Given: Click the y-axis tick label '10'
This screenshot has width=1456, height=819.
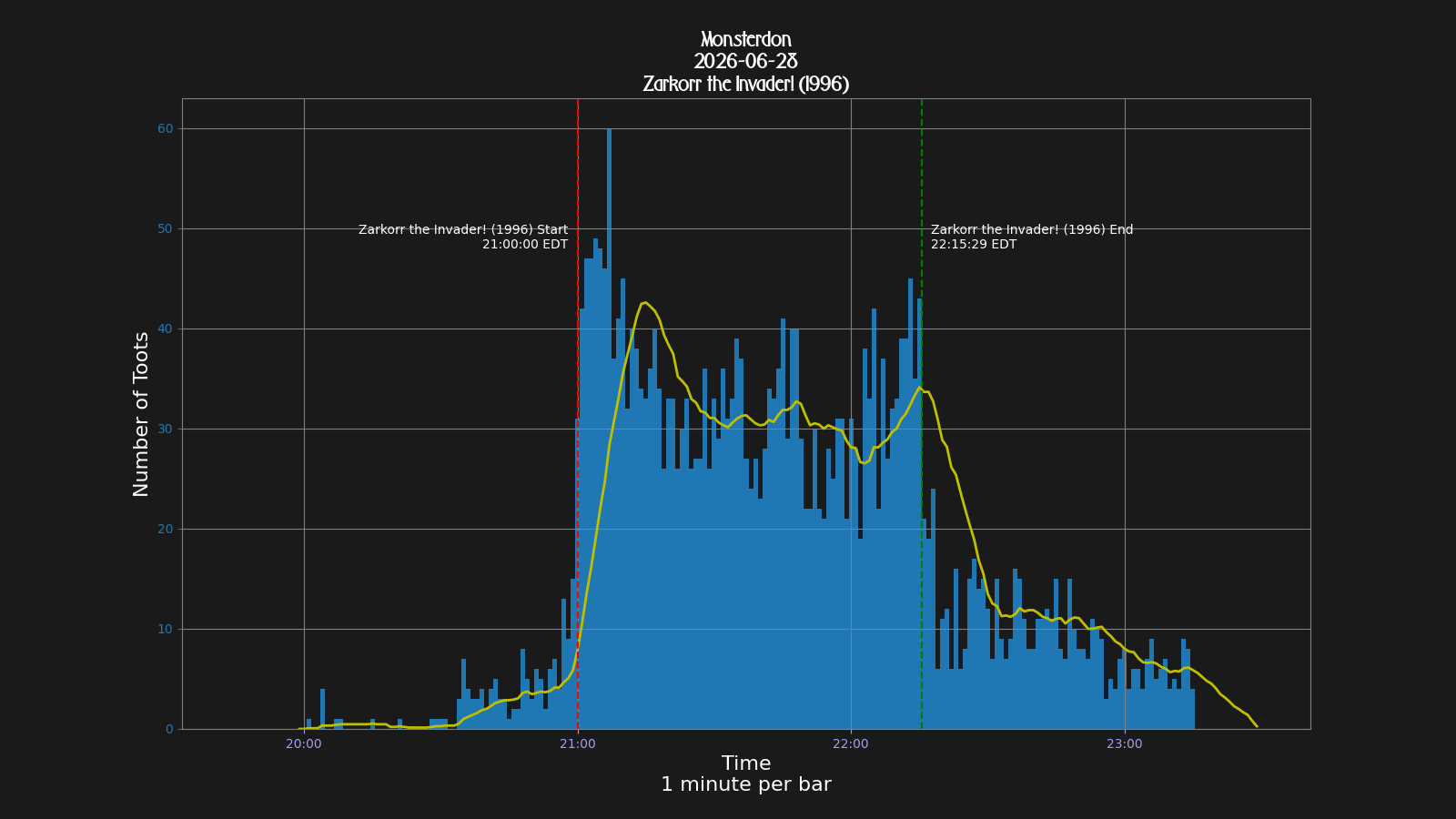Looking at the screenshot, I should [x=165, y=630].
